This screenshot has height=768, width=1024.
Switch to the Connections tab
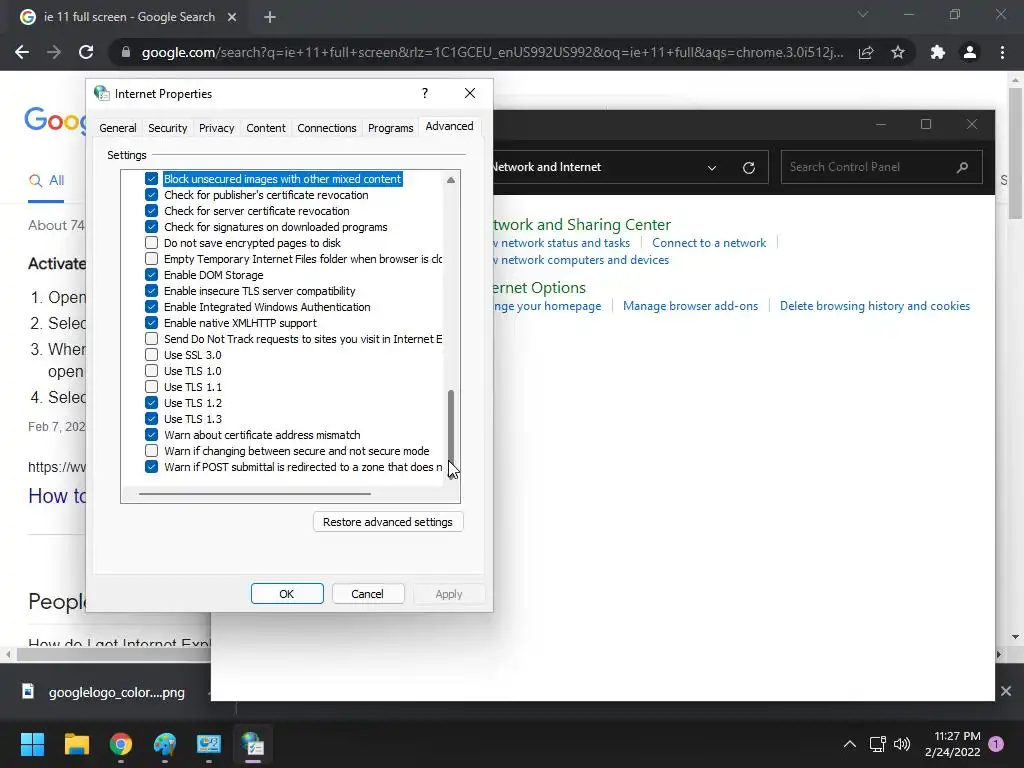click(x=327, y=128)
